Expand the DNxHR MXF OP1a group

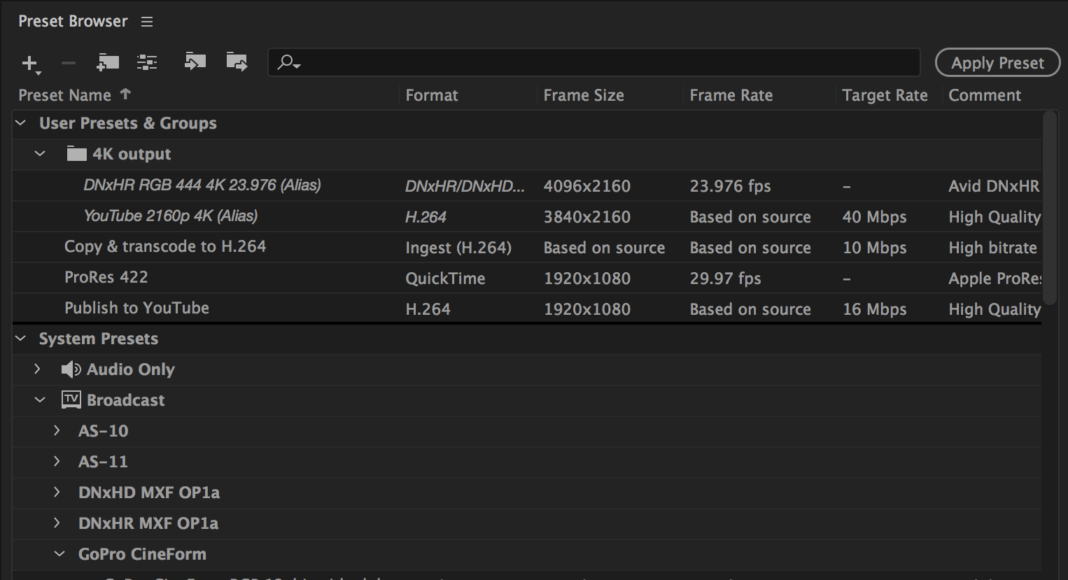(56, 523)
